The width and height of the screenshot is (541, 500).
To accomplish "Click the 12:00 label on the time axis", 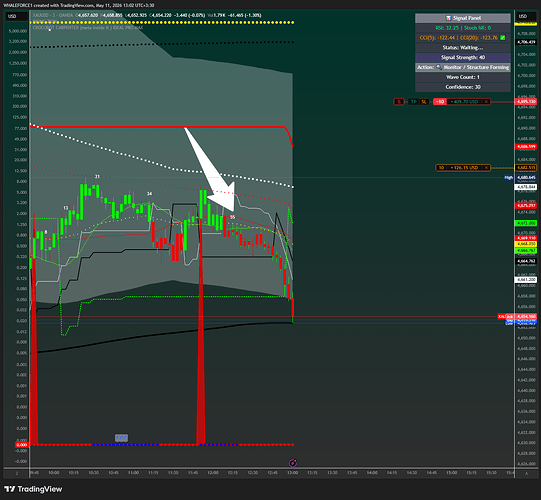I will tap(213, 473).
